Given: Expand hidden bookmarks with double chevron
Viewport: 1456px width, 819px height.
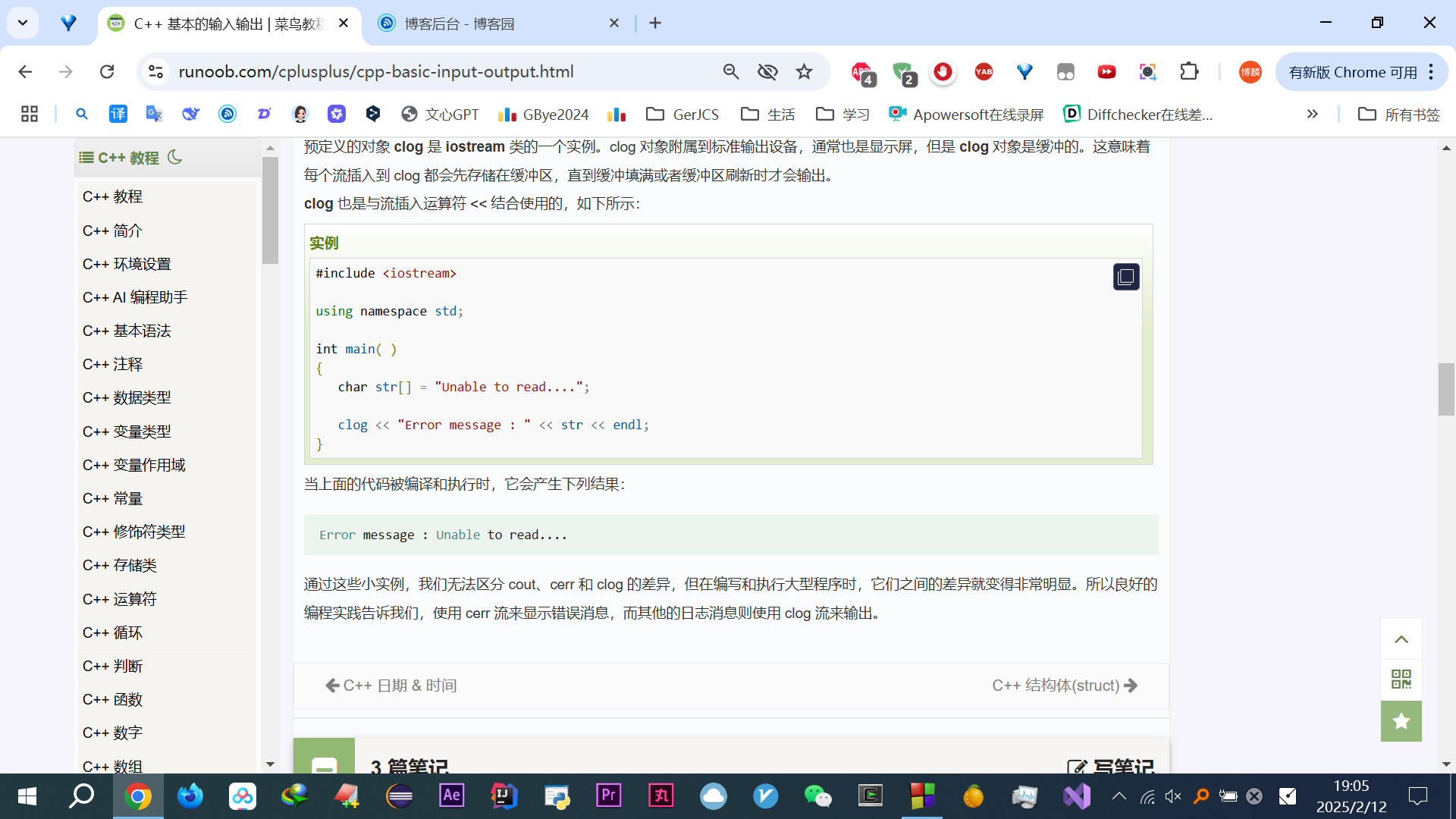Looking at the screenshot, I should (1312, 115).
